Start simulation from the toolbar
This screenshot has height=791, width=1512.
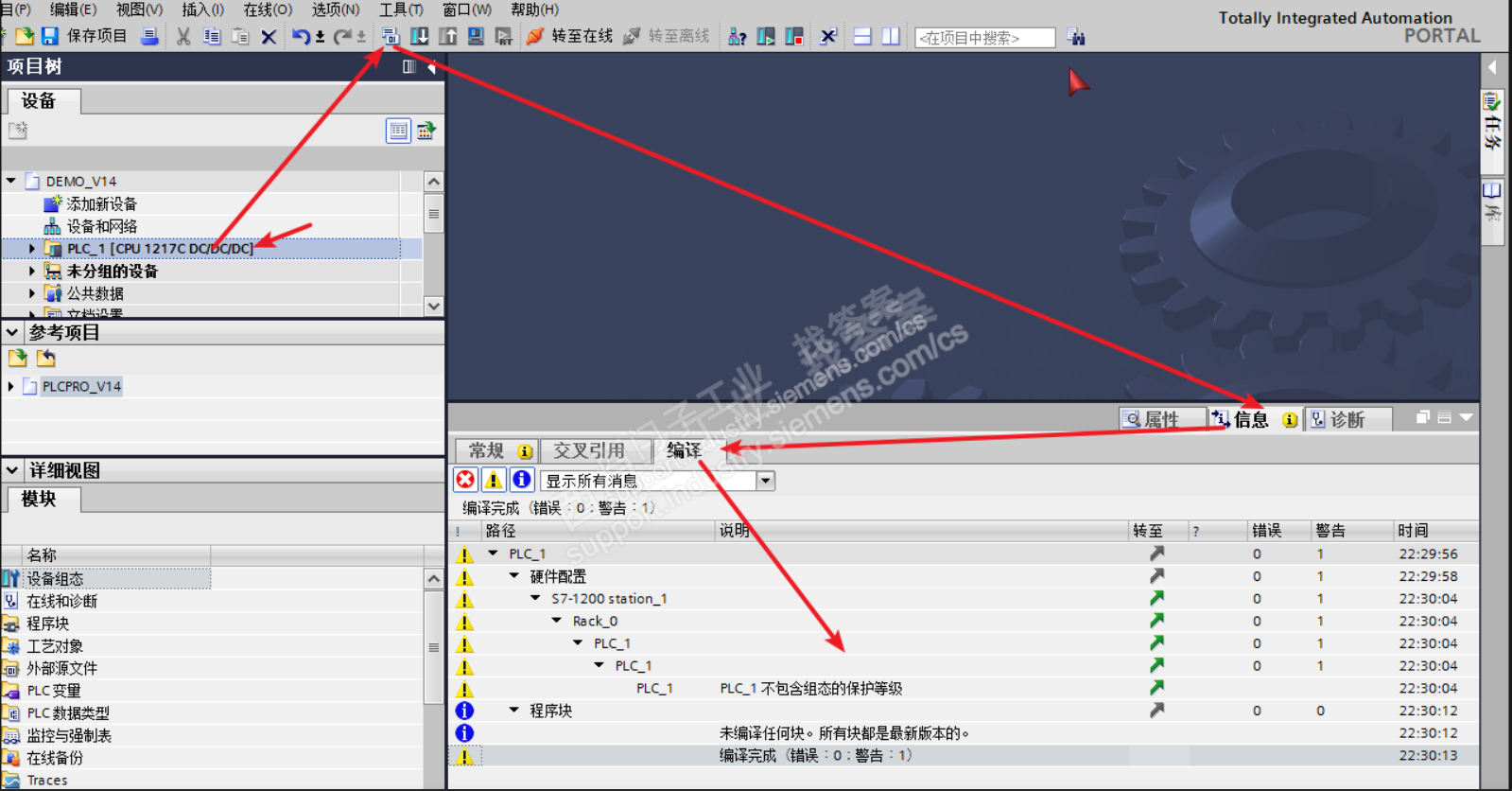pyautogui.click(x=476, y=36)
